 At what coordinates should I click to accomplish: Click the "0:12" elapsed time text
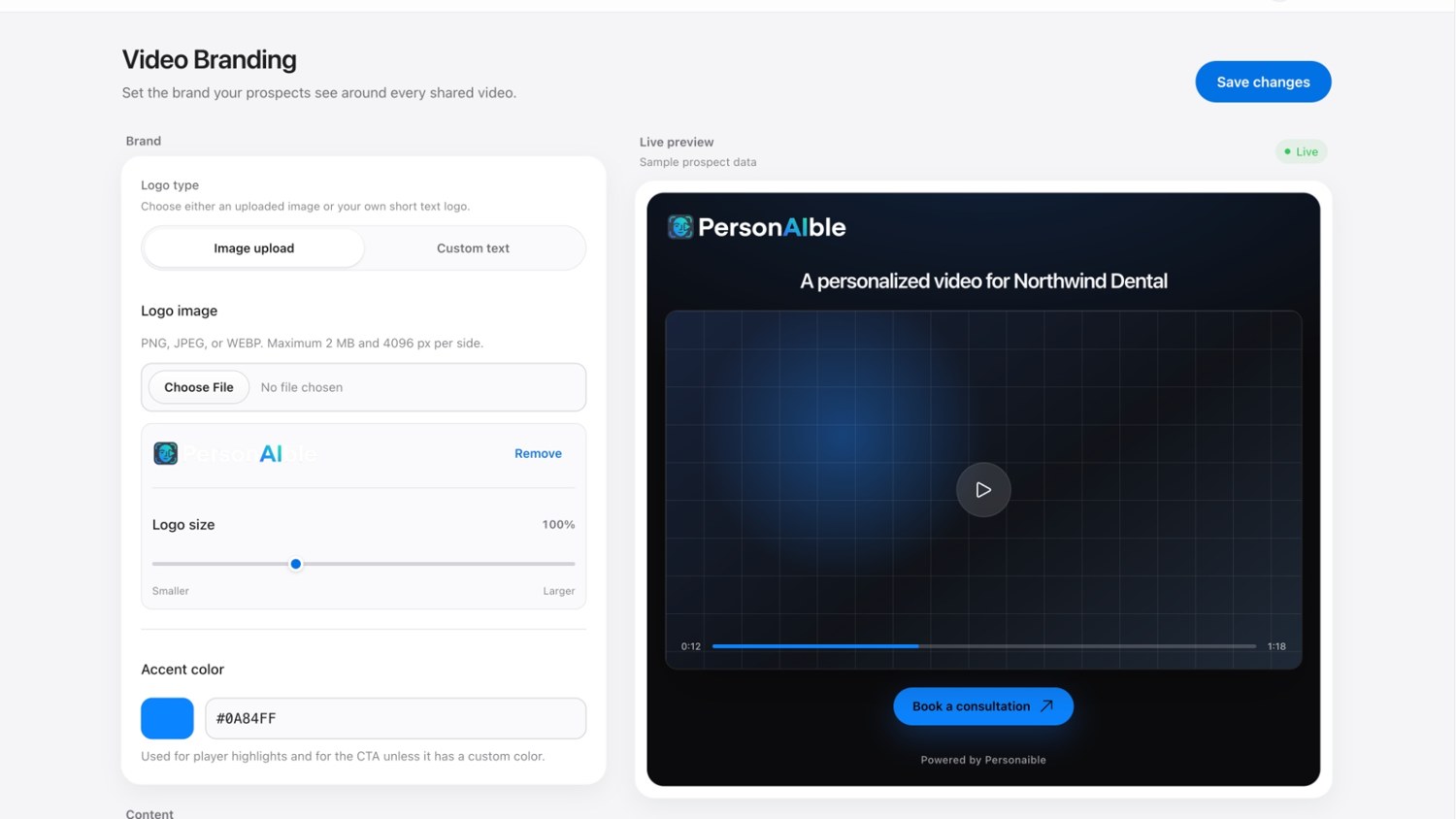pyautogui.click(x=691, y=646)
